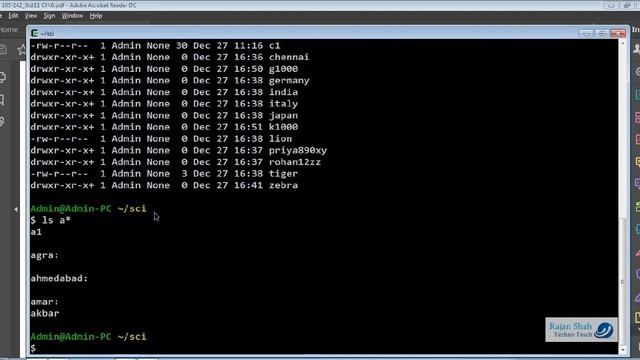Screen dimensions: 640x360
Task: Click the 16:51 timestamp in k1000 row
Action: pyautogui.click(x=248, y=127)
